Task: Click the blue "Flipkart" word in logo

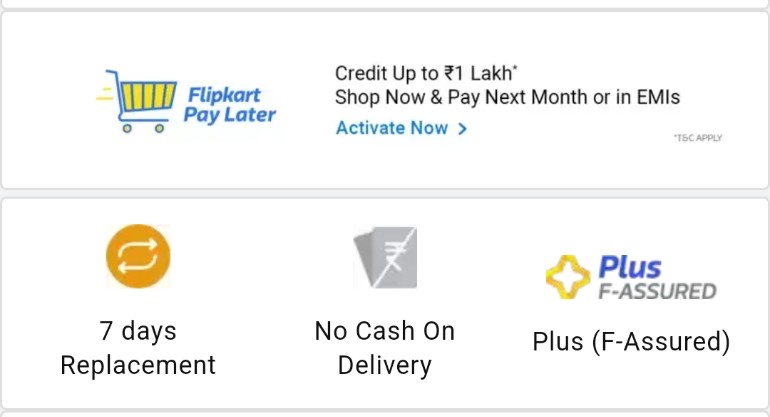Action: coord(224,95)
